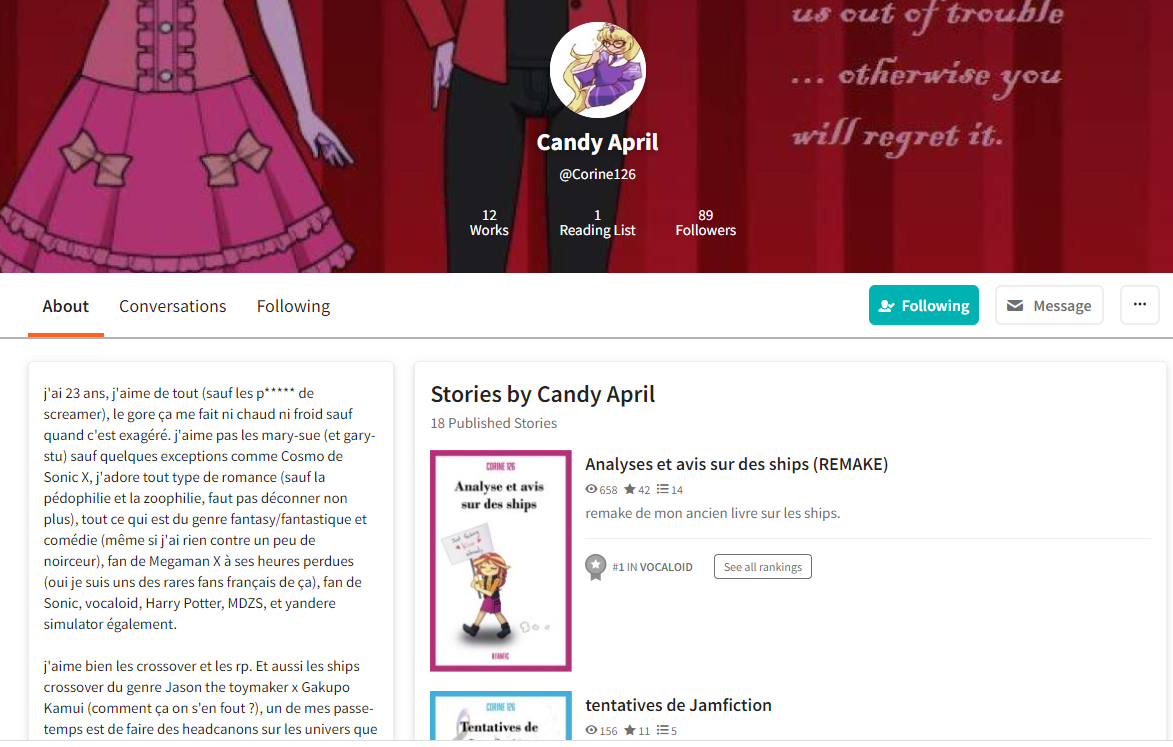This screenshot has height=747, width=1173.
Task: Click the 12 Works counter
Action: point(489,223)
